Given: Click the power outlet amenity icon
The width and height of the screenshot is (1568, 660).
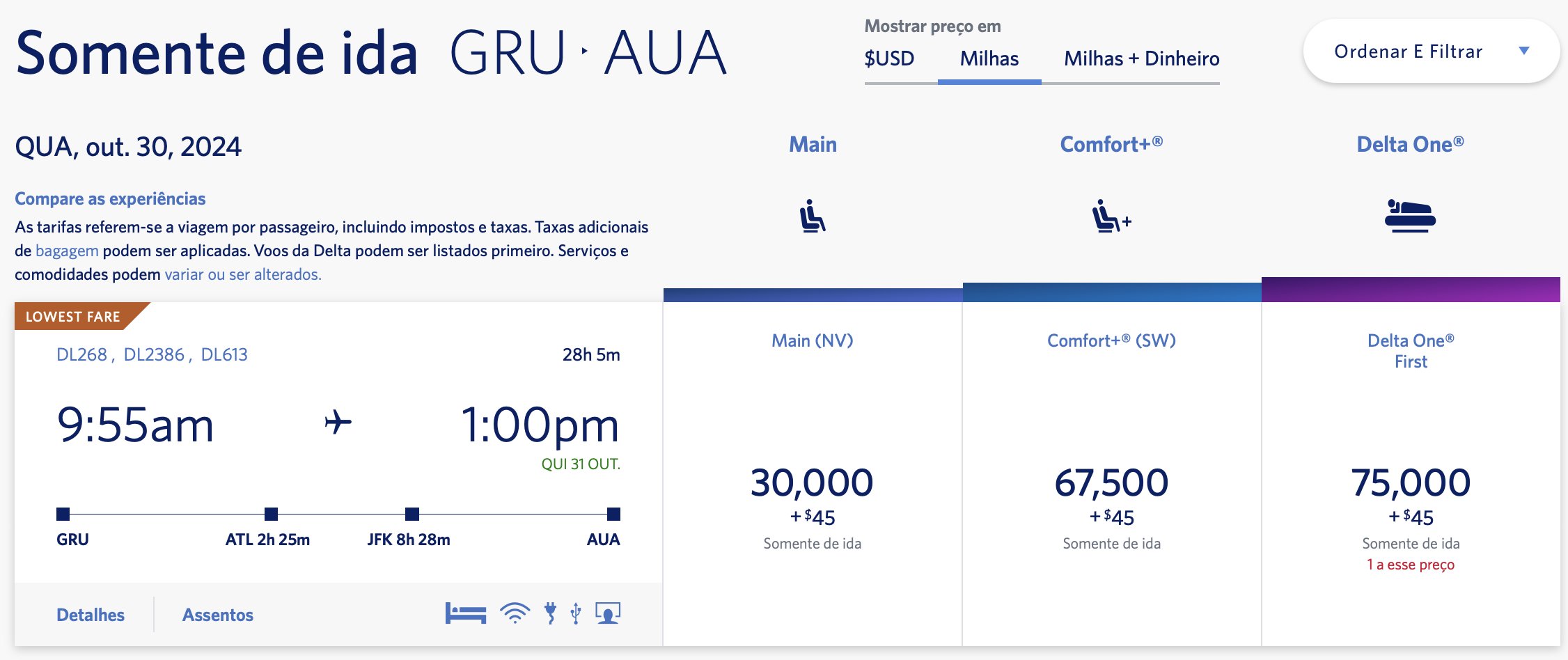Looking at the screenshot, I should tap(551, 613).
